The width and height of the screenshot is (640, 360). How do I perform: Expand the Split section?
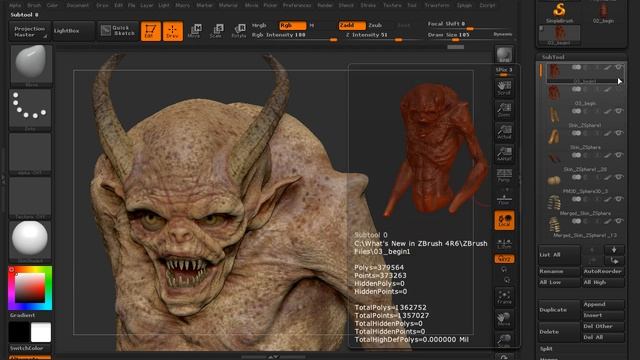[x=546, y=349]
